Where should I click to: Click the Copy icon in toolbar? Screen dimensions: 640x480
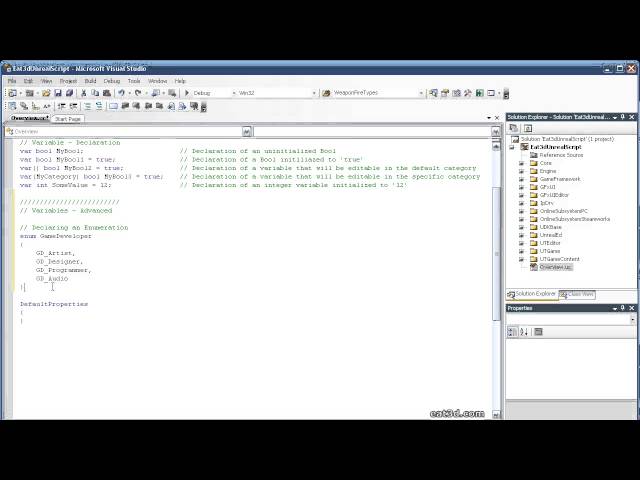pos(95,93)
